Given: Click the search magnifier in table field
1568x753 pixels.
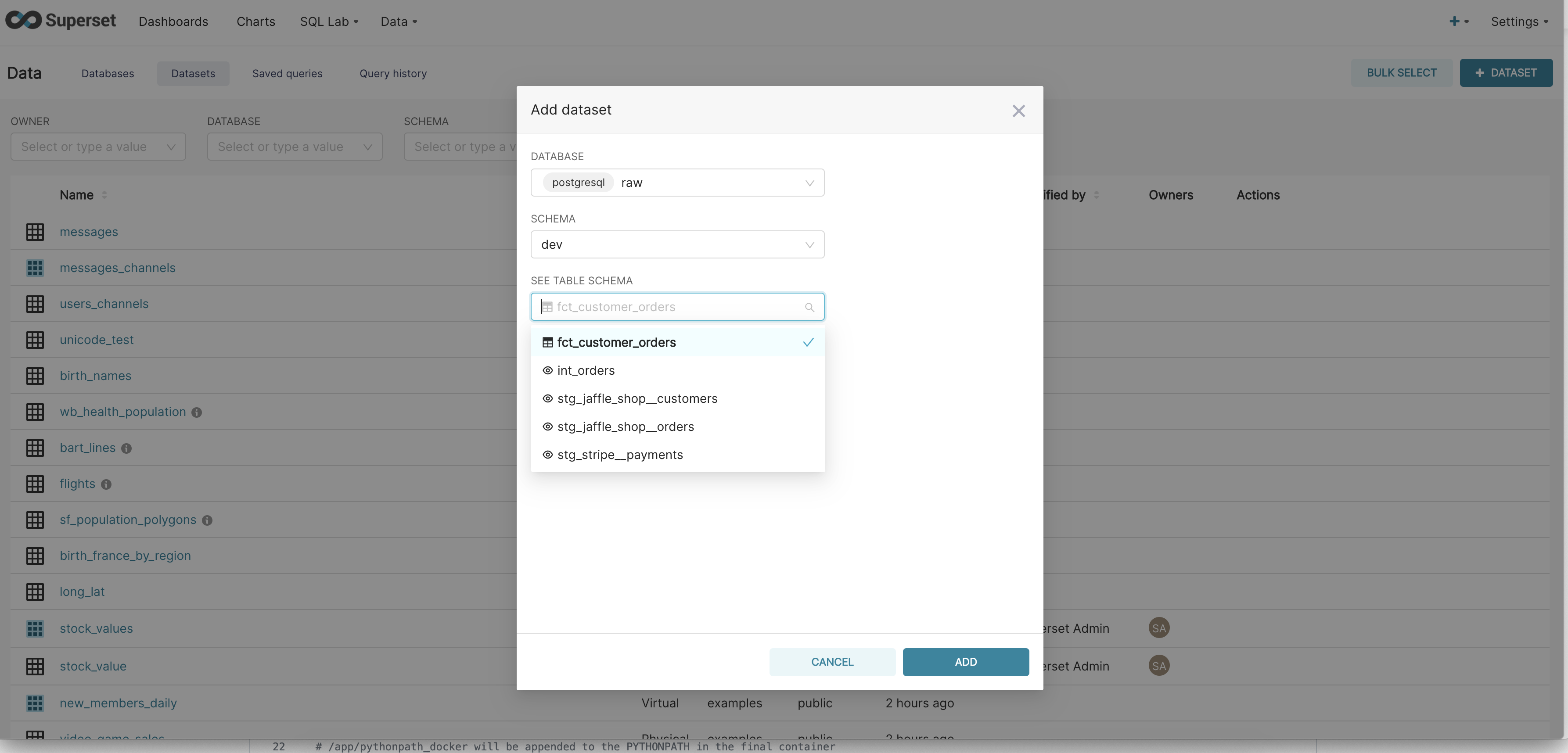Looking at the screenshot, I should coord(809,307).
